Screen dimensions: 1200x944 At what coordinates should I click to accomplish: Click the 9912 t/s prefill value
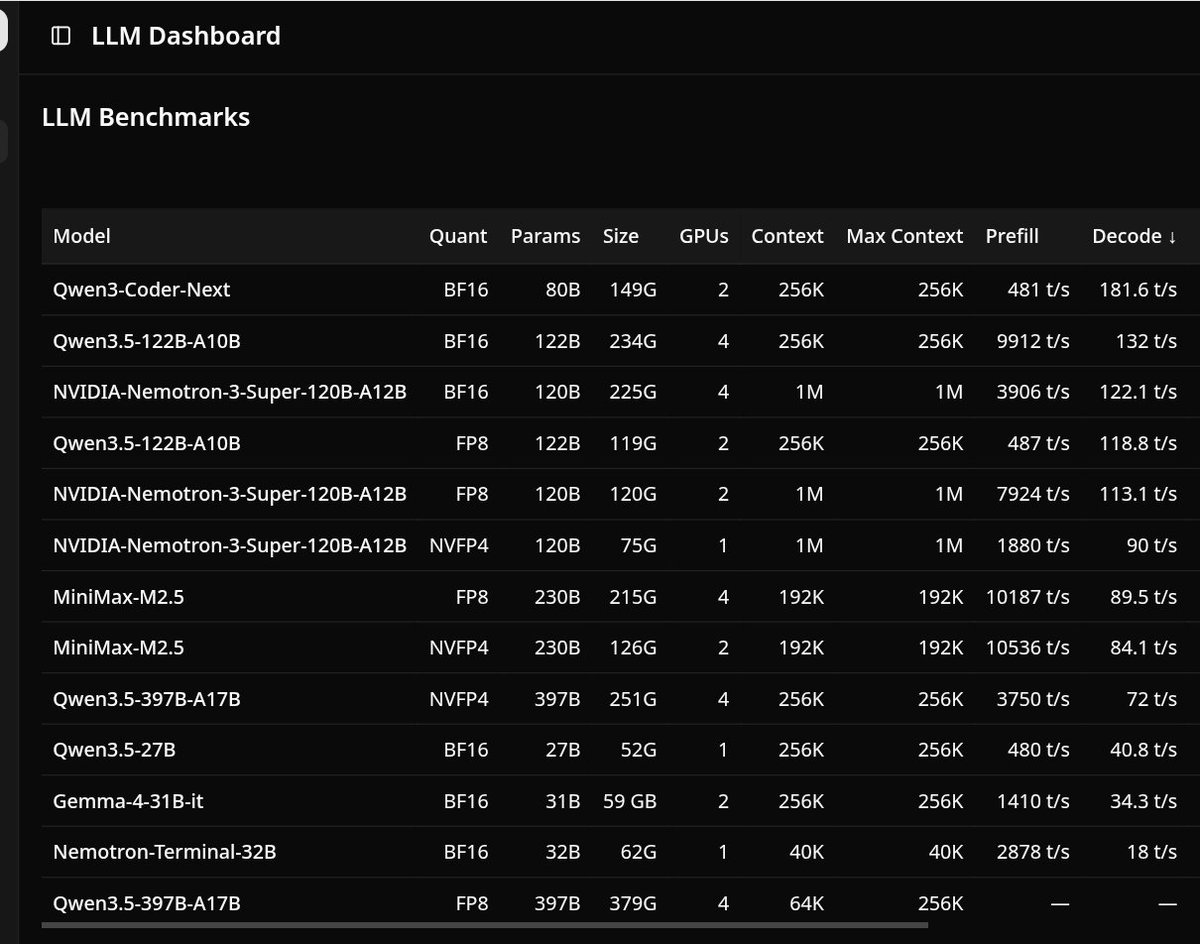pos(1033,341)
